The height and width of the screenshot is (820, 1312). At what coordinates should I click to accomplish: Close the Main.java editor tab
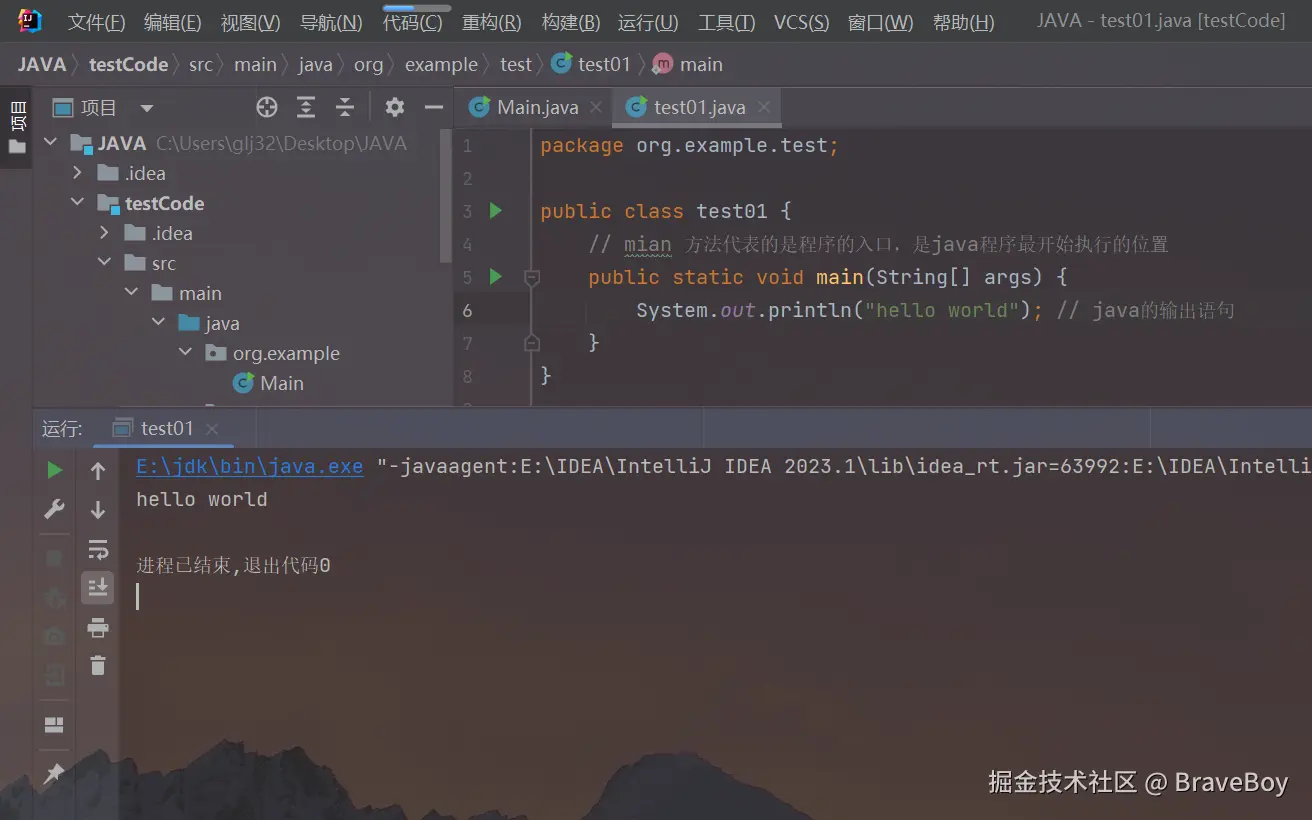pyautogui.click(x=597, y=107)
